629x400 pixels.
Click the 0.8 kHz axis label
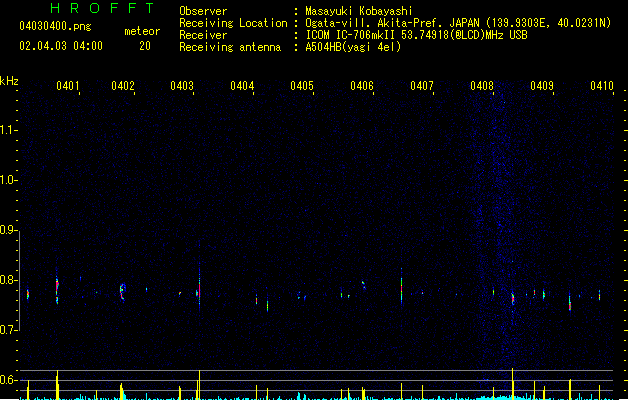click(x=7, y=280)
